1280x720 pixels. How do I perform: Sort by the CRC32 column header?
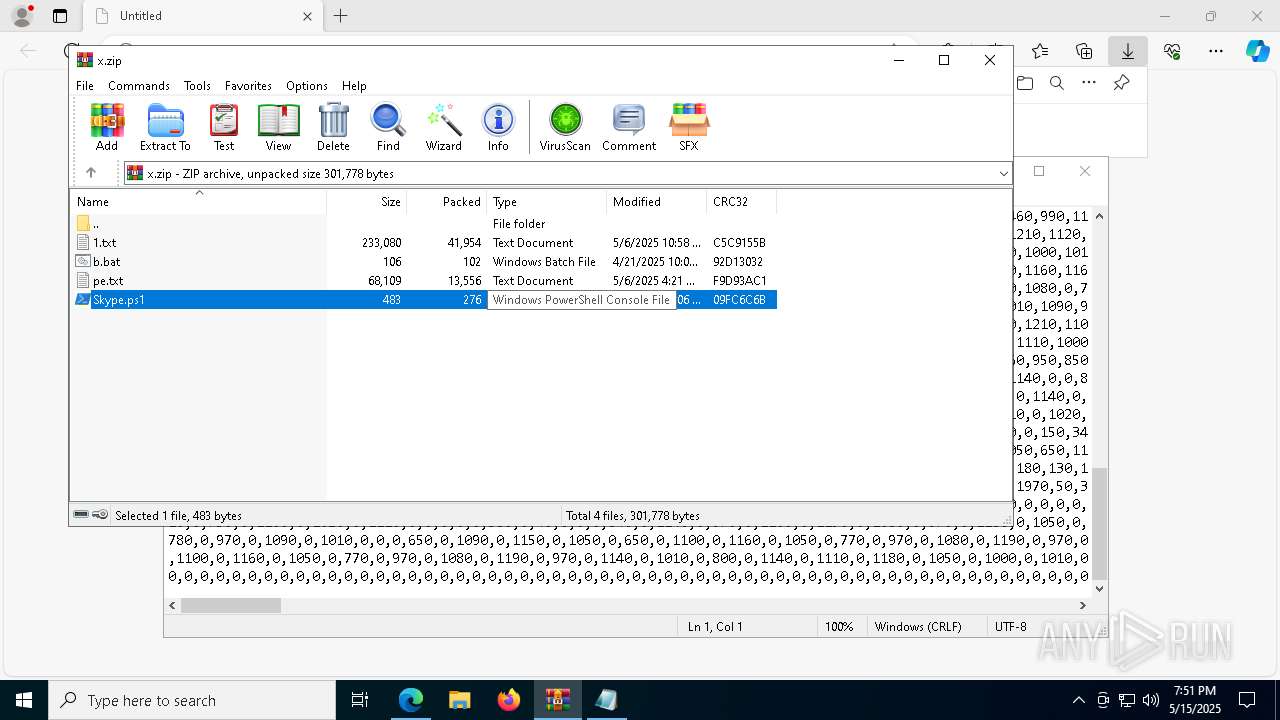(741, 202)
